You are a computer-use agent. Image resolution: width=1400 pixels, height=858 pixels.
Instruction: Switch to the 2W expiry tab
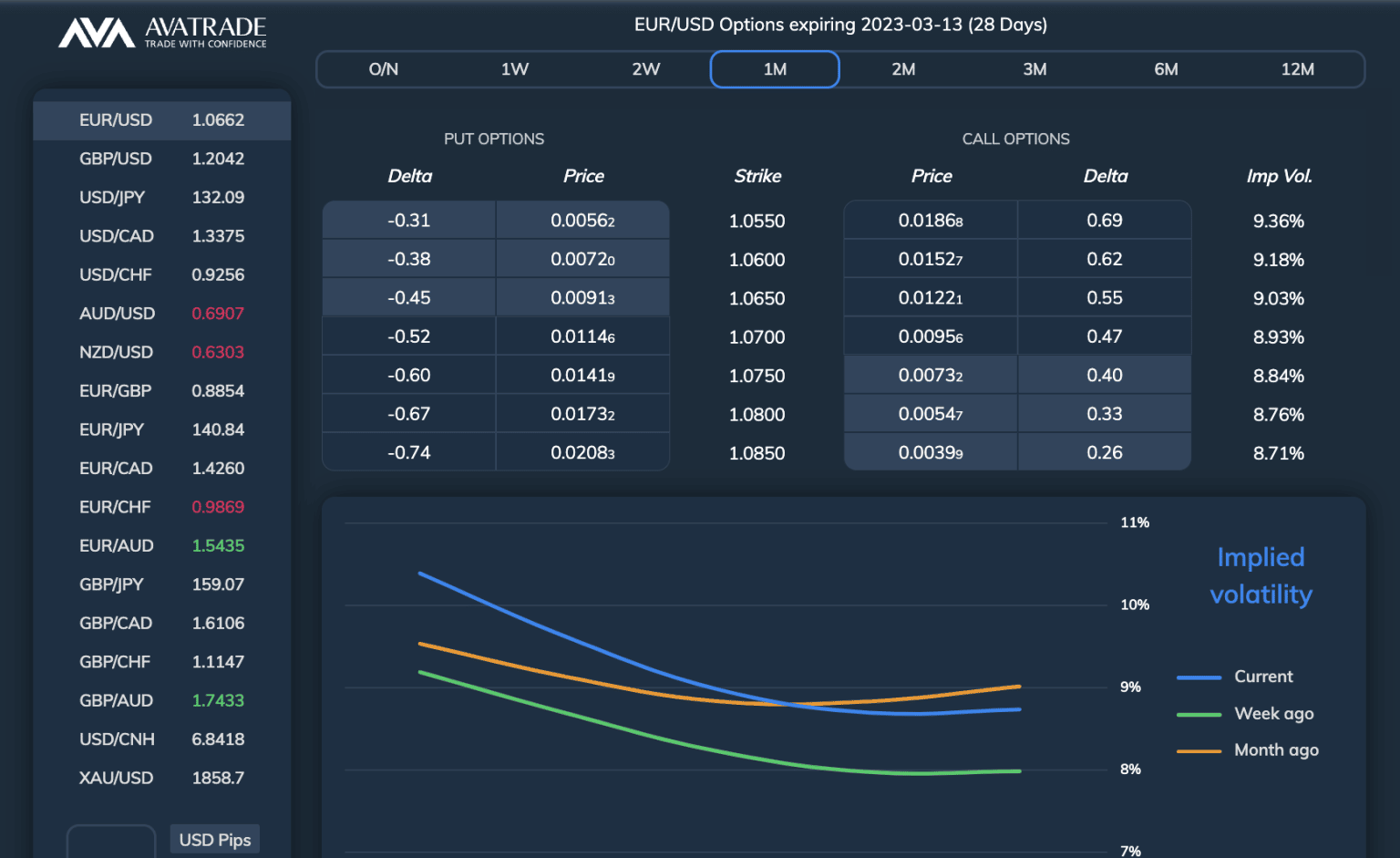646,69
